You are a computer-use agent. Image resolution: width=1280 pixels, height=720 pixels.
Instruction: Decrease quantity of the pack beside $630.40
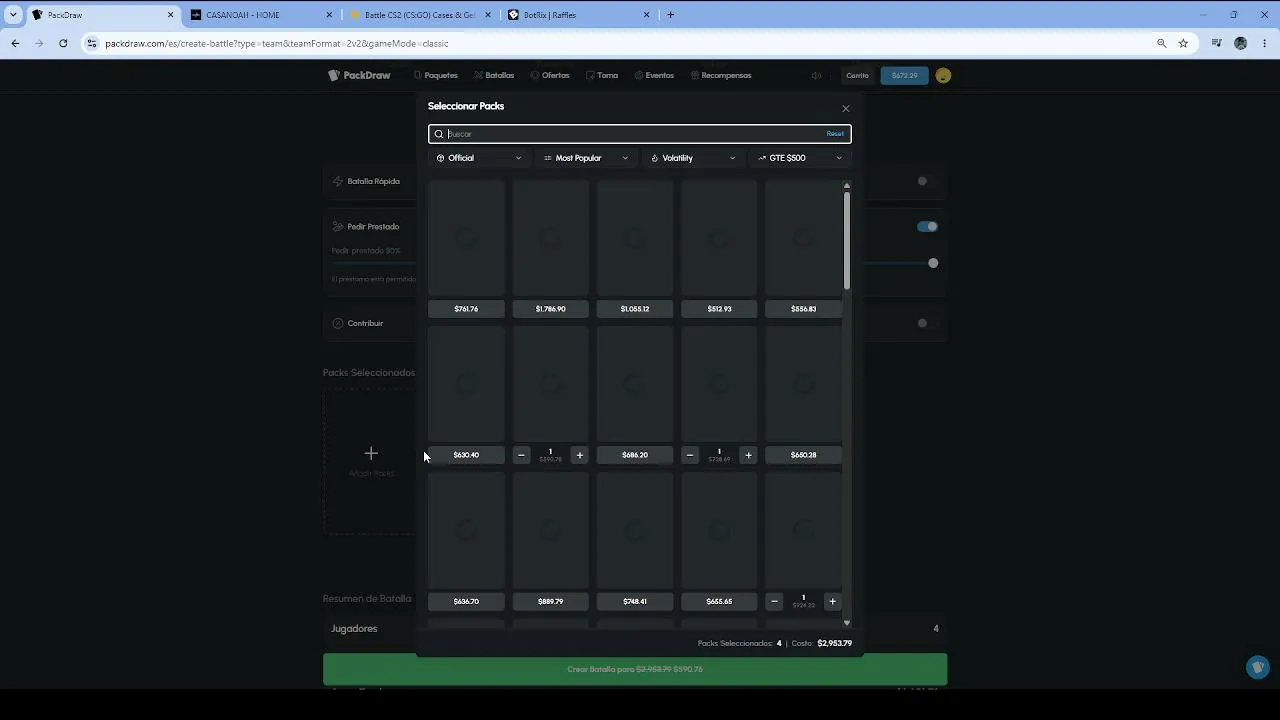click(521, 455)
